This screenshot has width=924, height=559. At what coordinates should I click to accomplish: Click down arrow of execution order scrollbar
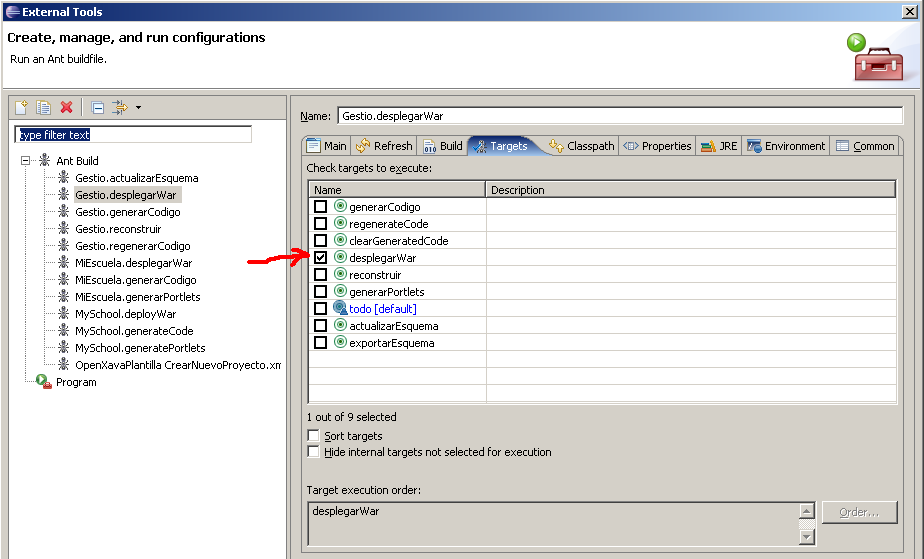coord(807,537)
